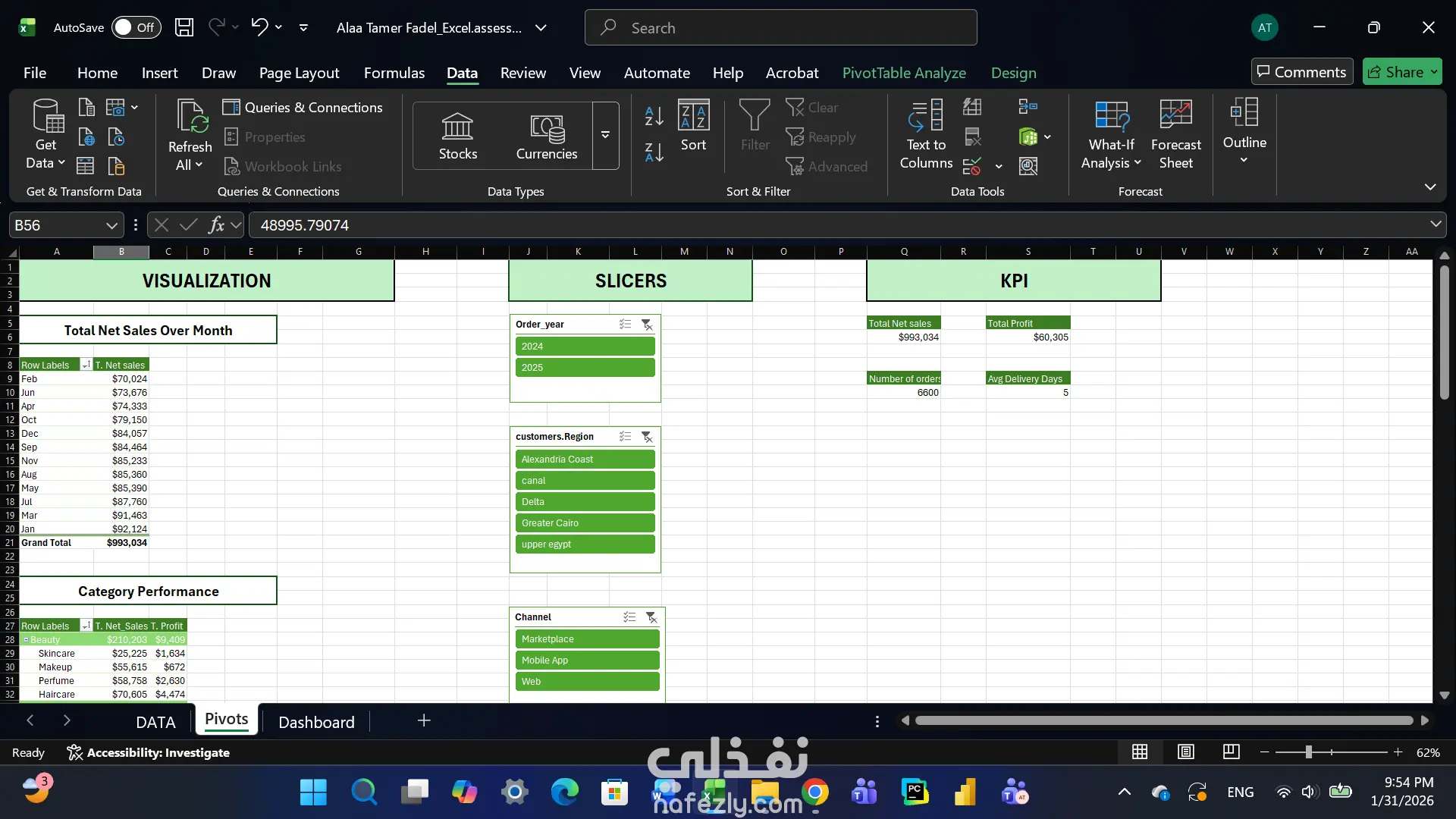Click the Save icon in title bar
Image resolution: width=1456 pixels, height=819 pixels.
point(184,28)
